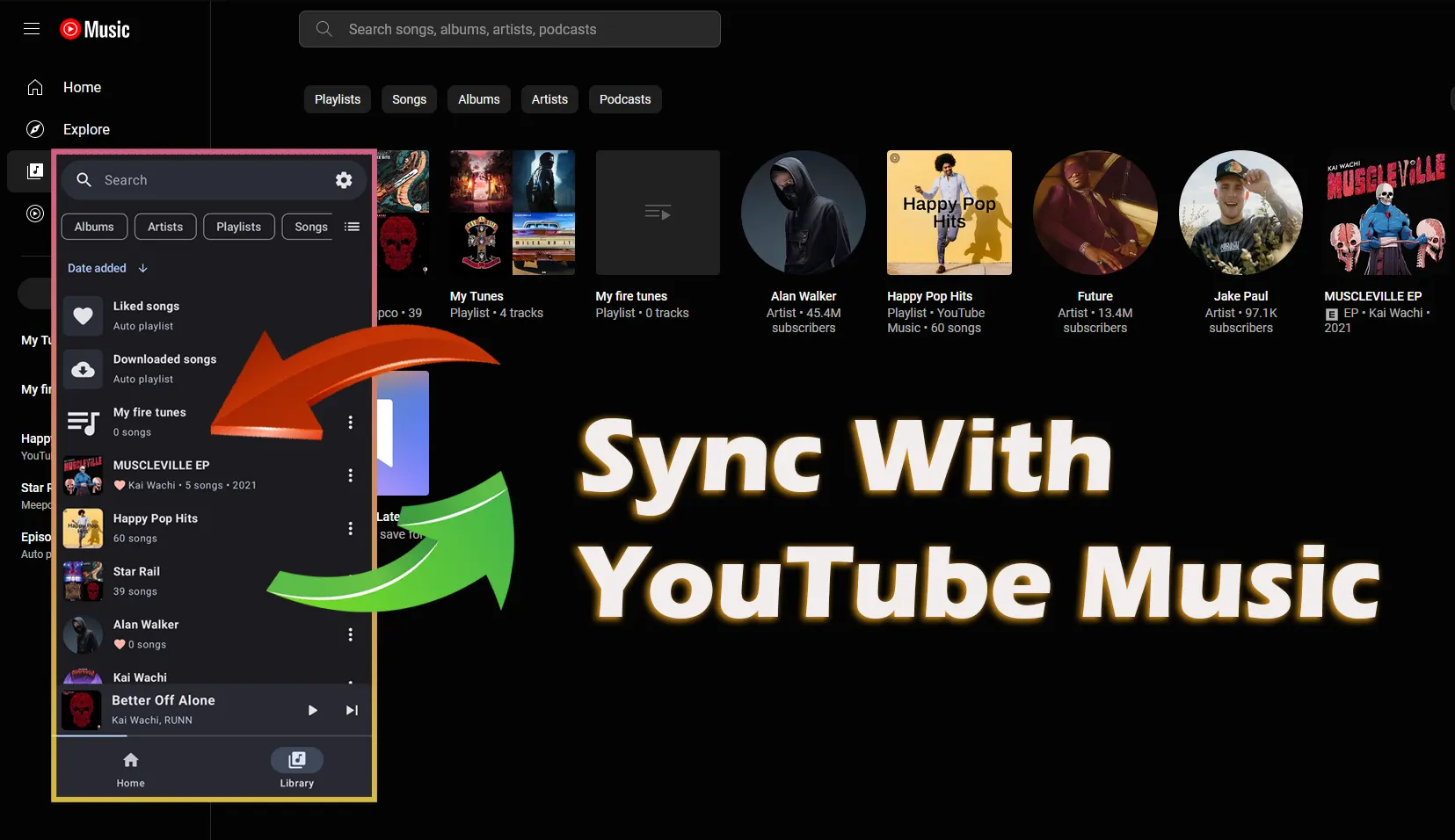Open the hamburger menu in YouTube Music
1455x840 pixels.
(32, 29)
